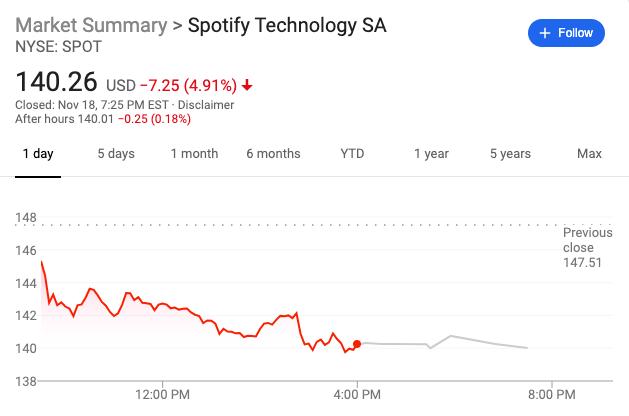
Task: Click the 4:00 PM time axis marker
Action: [x=357, y=394]
